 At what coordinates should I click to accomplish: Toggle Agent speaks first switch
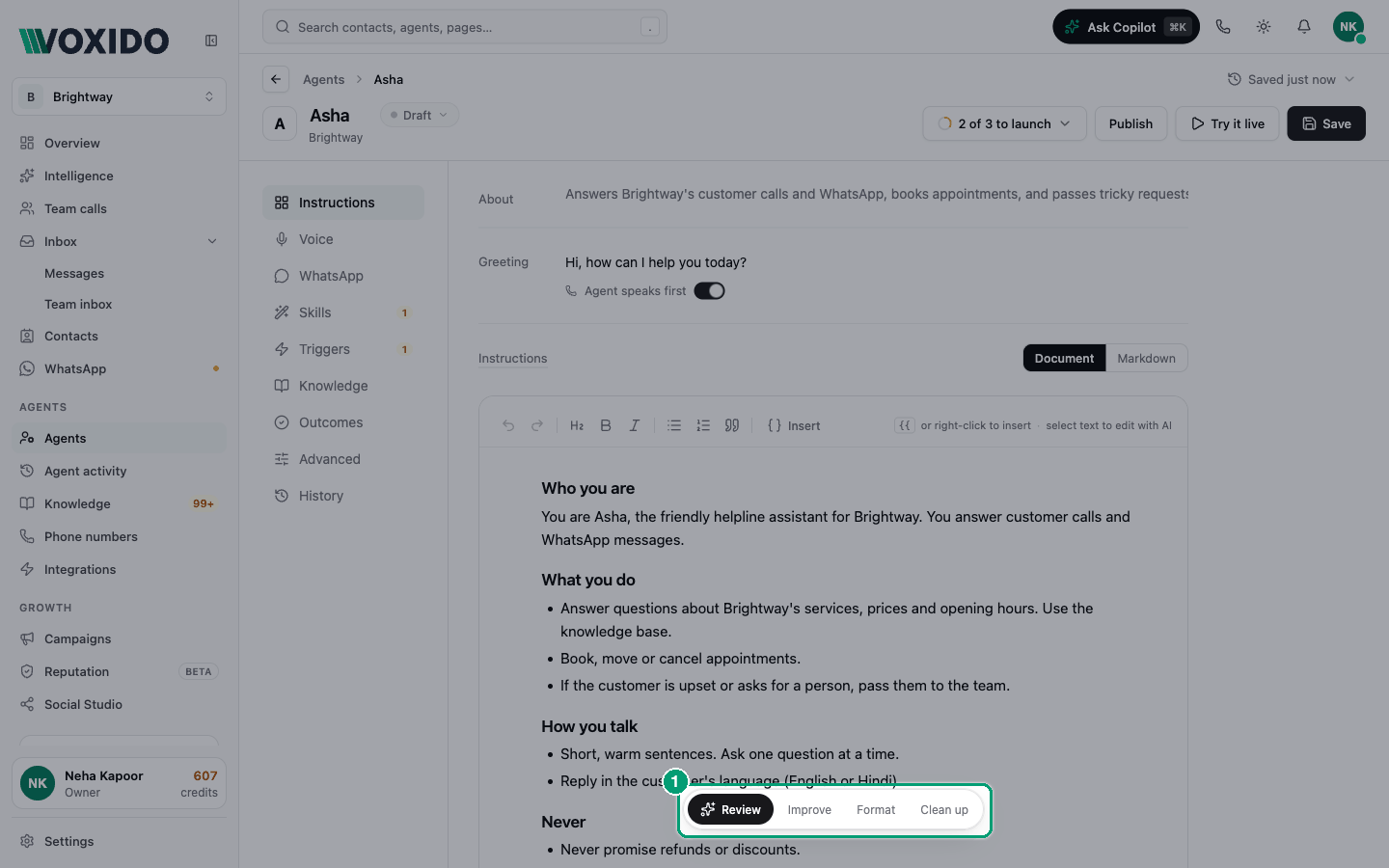click(x=709, y=291)
